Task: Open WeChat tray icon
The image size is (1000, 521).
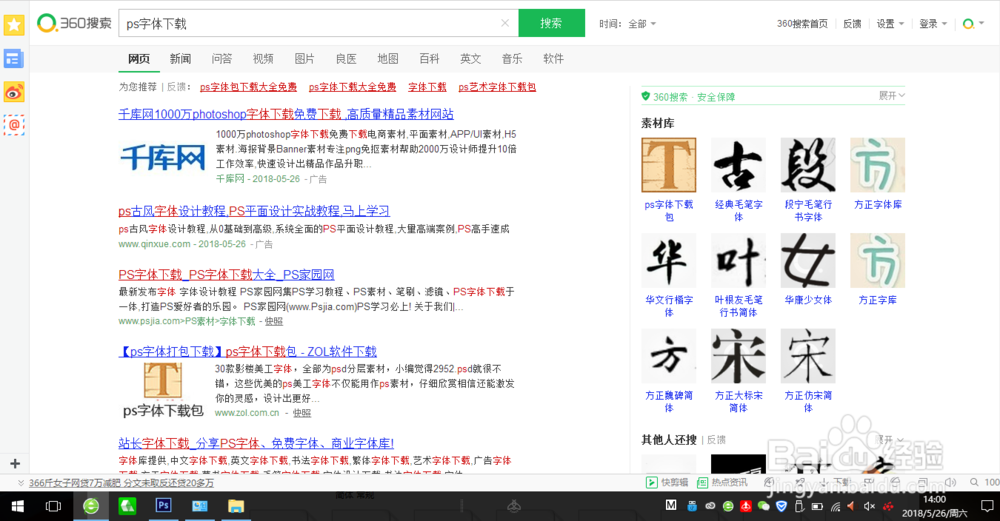Action: pyautogui.click(x=763, y=506)
